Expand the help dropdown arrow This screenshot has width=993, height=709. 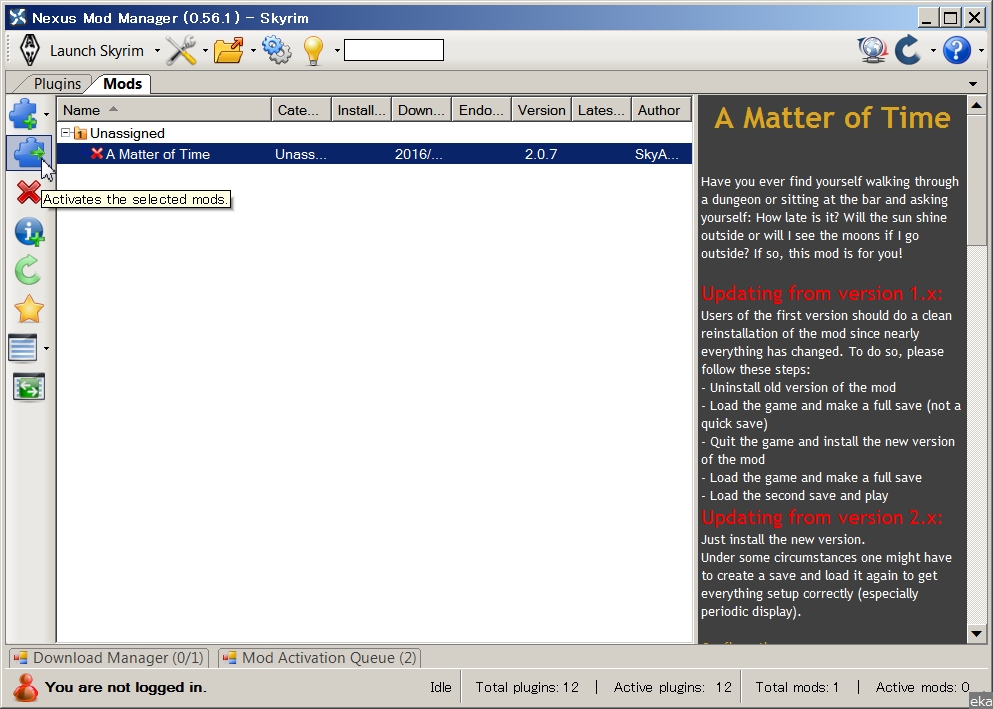(x=981, y=51)
